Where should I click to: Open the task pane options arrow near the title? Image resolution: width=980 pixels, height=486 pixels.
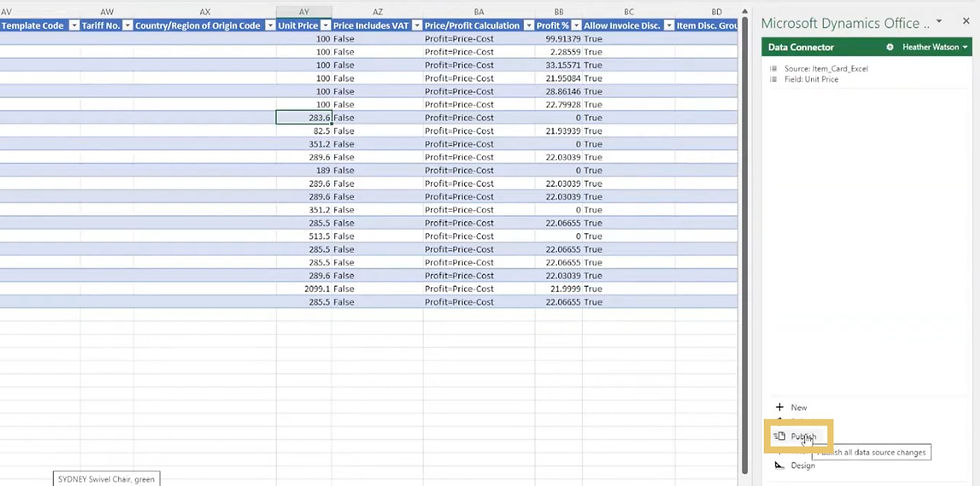[x=938, y=22]
